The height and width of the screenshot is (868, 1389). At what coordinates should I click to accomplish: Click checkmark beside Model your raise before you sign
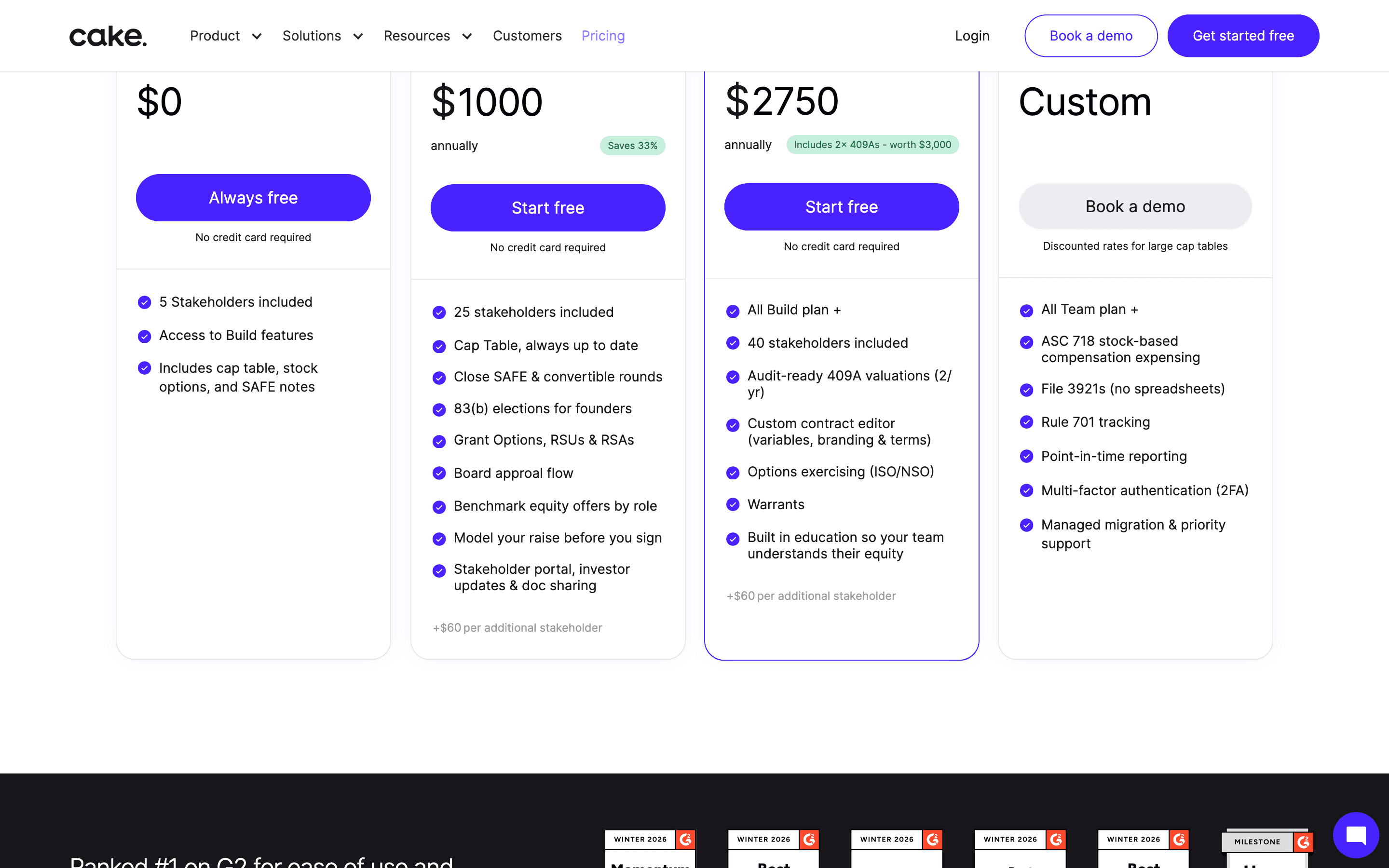(439, 539)
